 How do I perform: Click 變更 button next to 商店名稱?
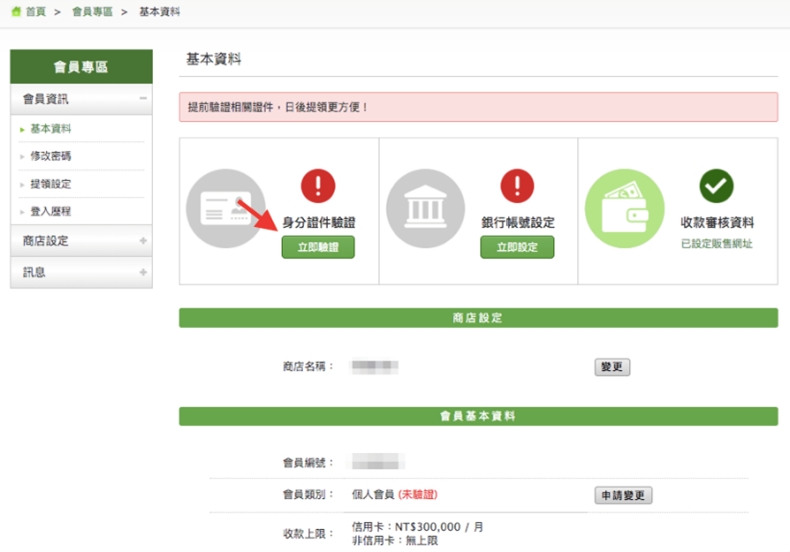pyautogui.click(x=612, y=367)
